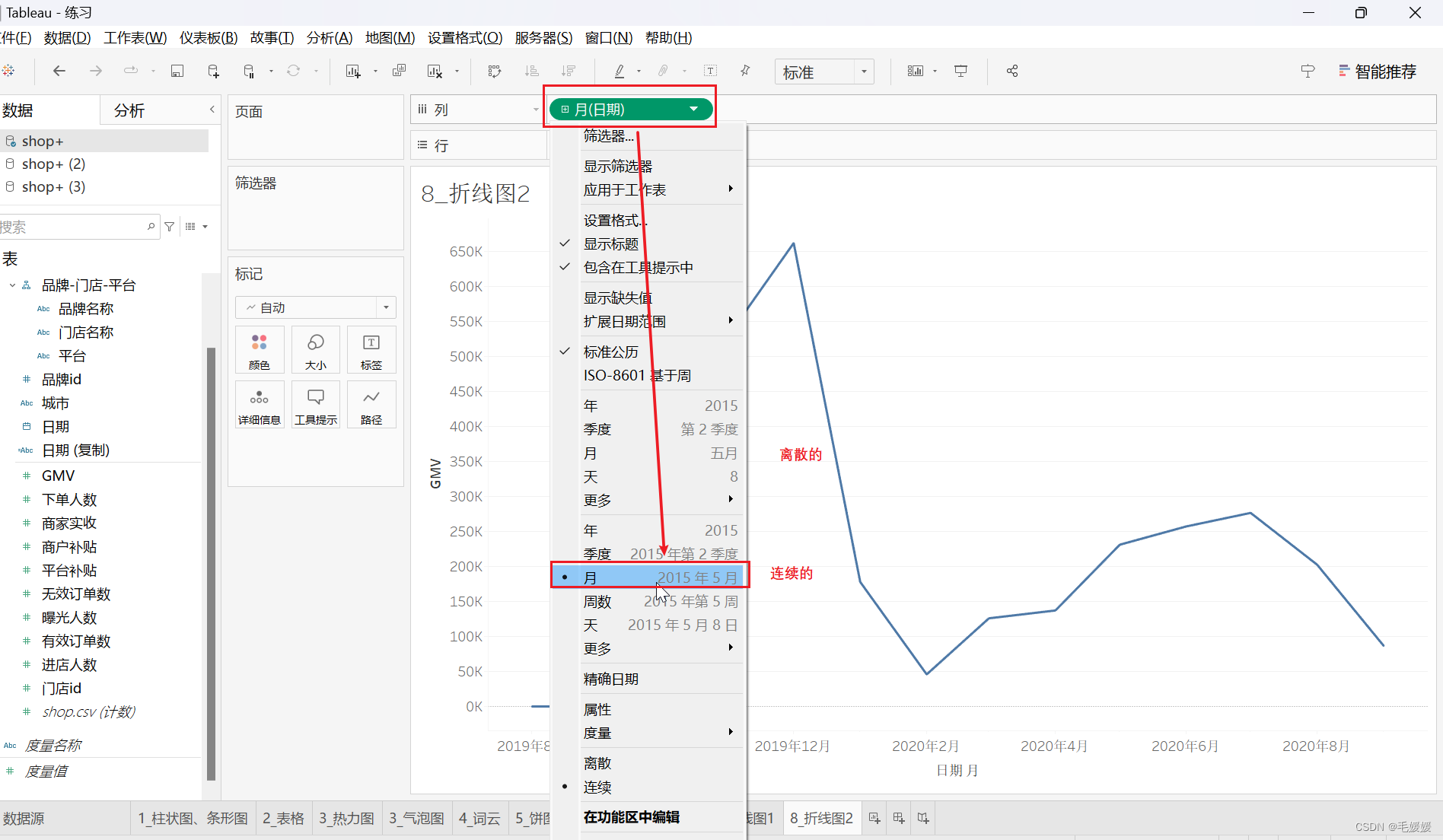The image size is (1443, 840).
Task: Click the new story tab icon at bottom
Action: point(923,819)
